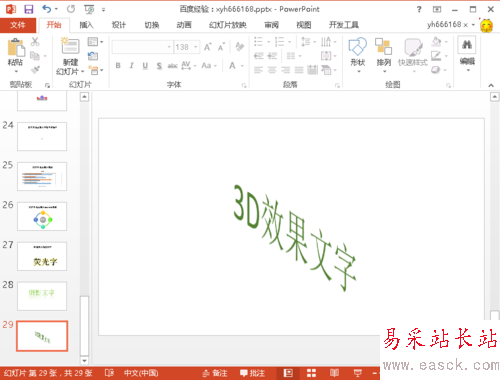The width and height of the screenshot is (500, 380).
Task: Open Quick Styles gallery
Action: (413, 54)
